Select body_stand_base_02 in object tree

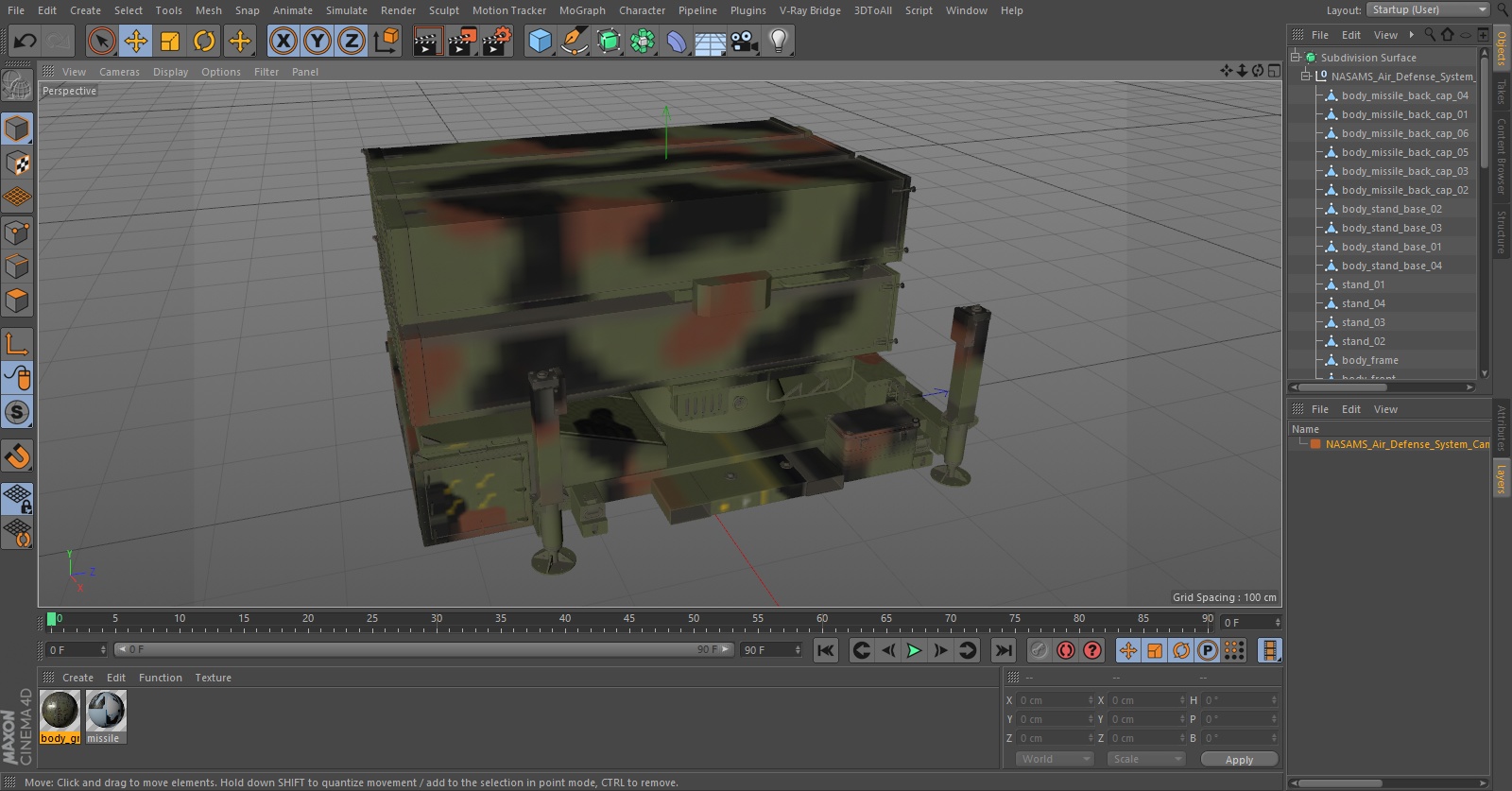[x=1391, y=209]
